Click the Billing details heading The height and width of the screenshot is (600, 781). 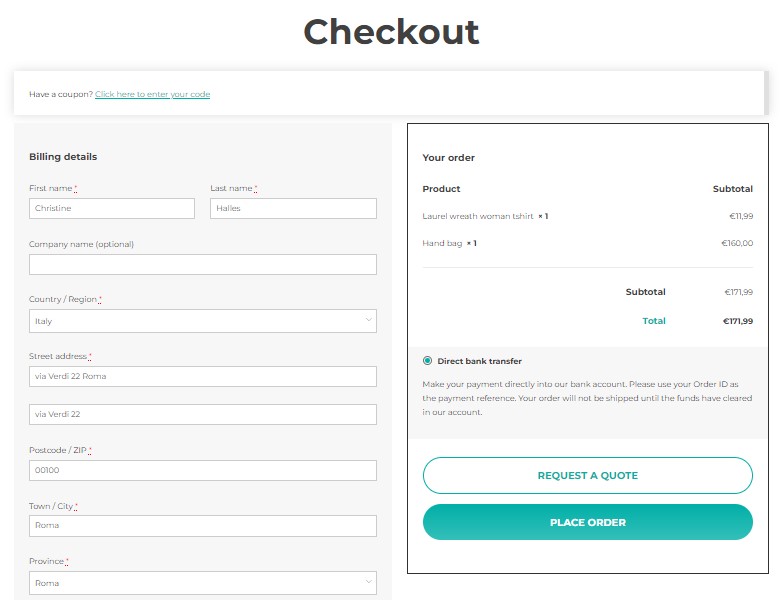[63, 157]
